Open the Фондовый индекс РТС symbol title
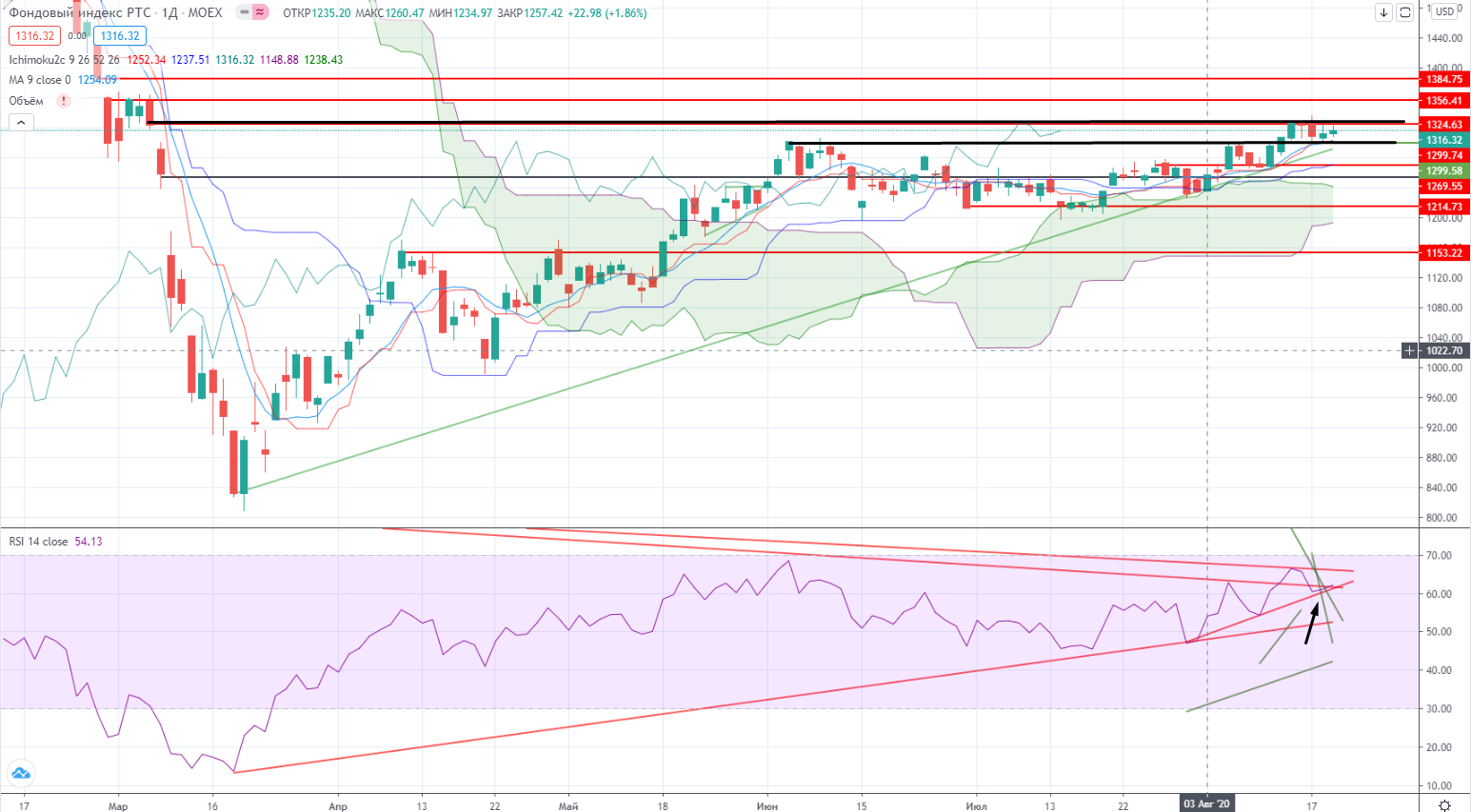1471x812 pixels. point(80,12)
